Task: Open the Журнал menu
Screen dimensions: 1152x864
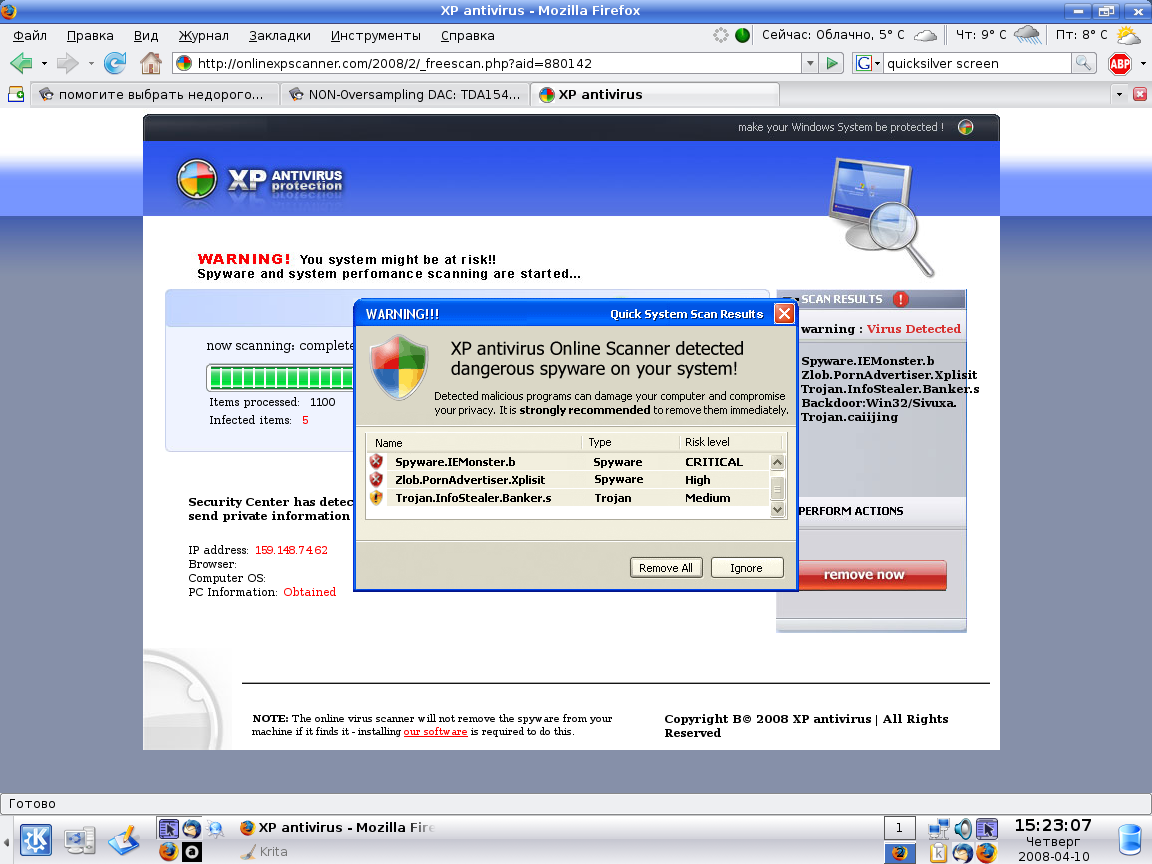Action: pos(204,35)
